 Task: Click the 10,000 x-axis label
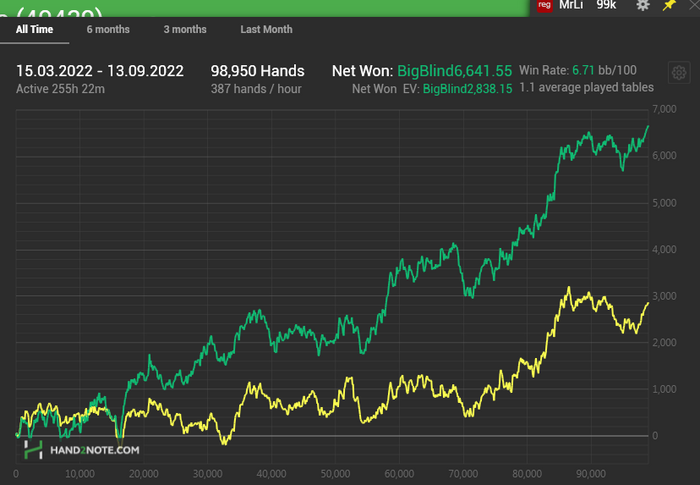(x=80, y=474)
